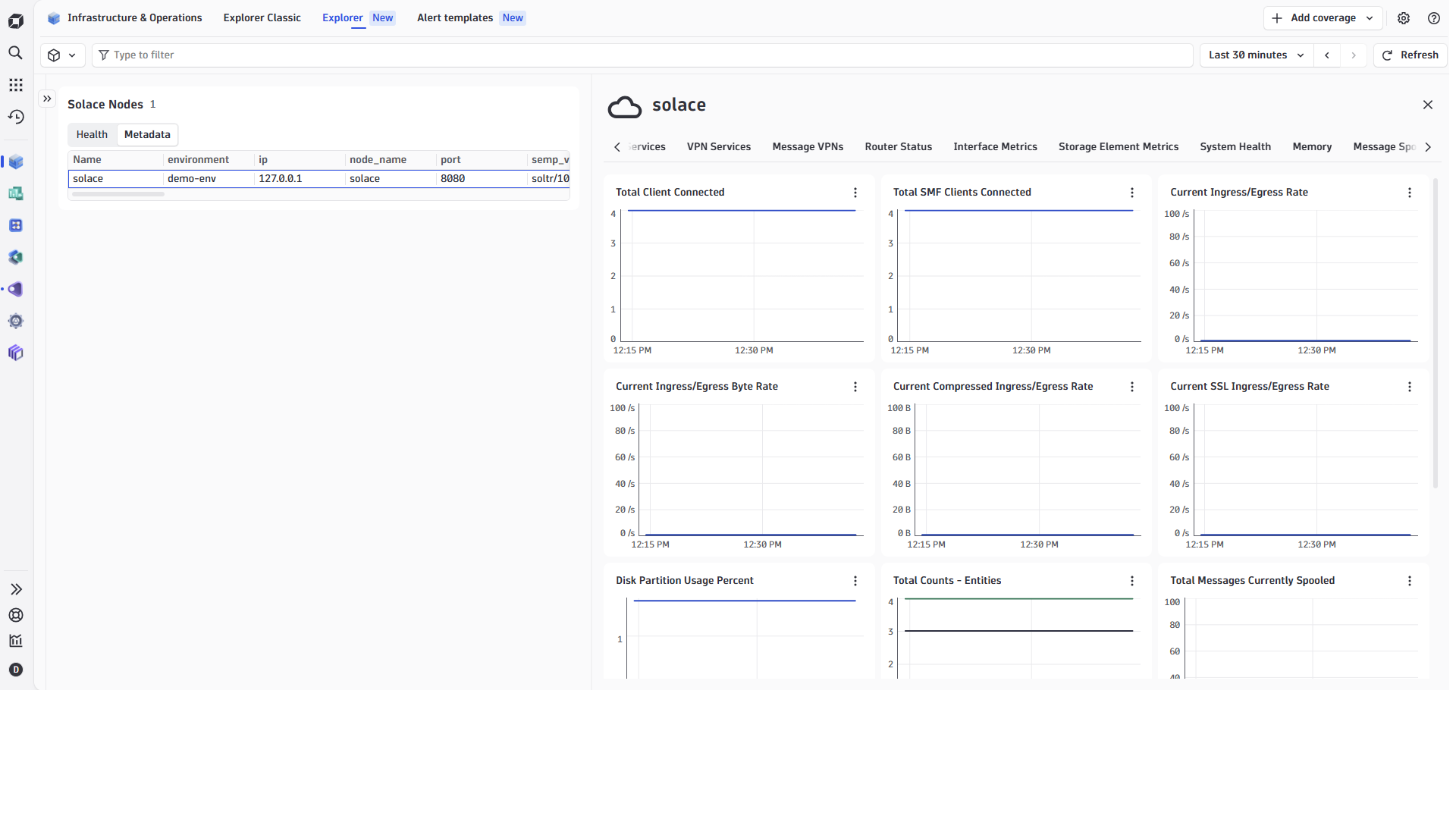This screenshot has width=1456, height=819.
Task: Switch to the Health tab
Action: [92, 135]
